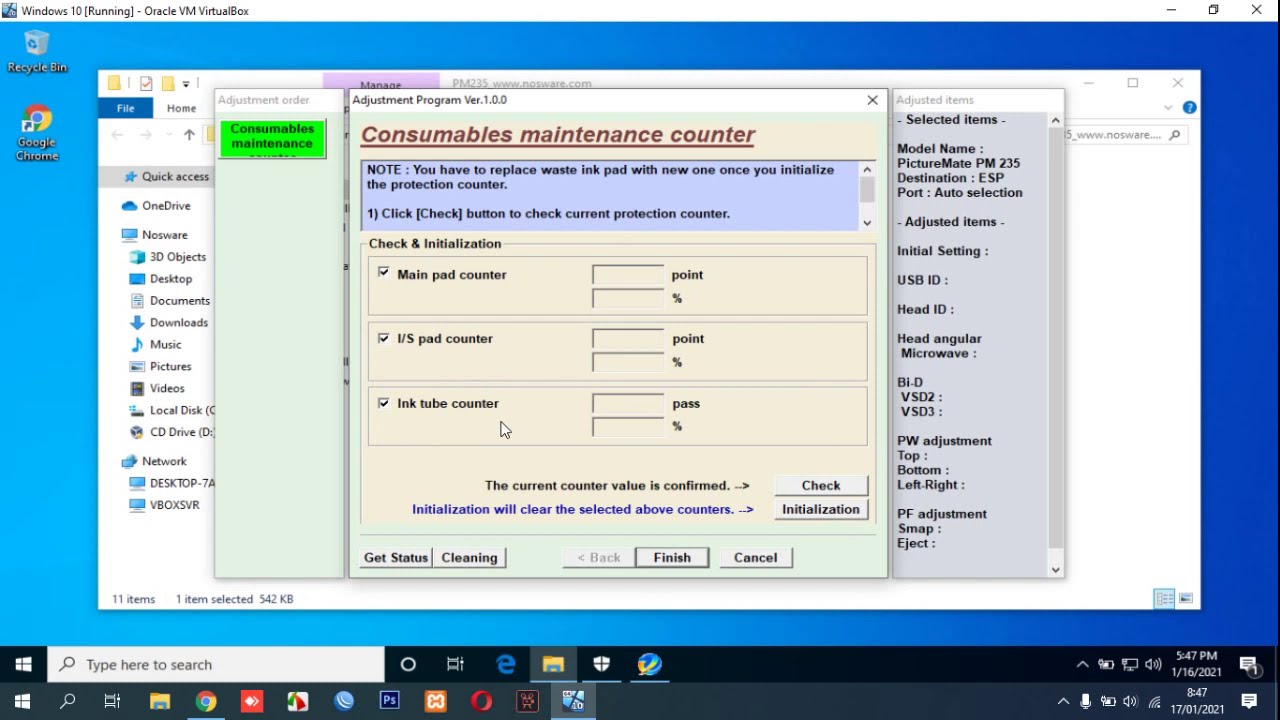Image resolution: width=1280 pixels, height=720 pixels.
Task: Click the guest taskbar search box
Action: tap(216, 664)
